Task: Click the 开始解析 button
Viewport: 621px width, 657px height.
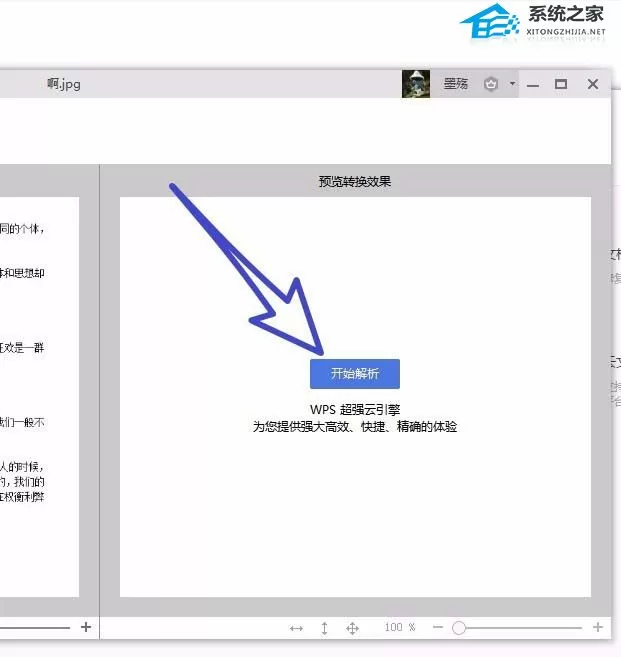Action: tap(354, 373)
